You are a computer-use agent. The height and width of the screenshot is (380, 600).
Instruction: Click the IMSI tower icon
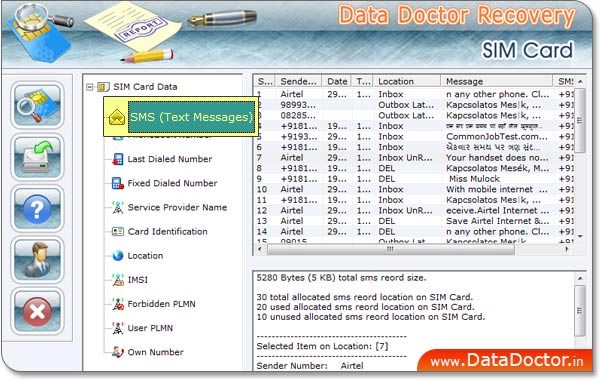[x=118, y=280]
